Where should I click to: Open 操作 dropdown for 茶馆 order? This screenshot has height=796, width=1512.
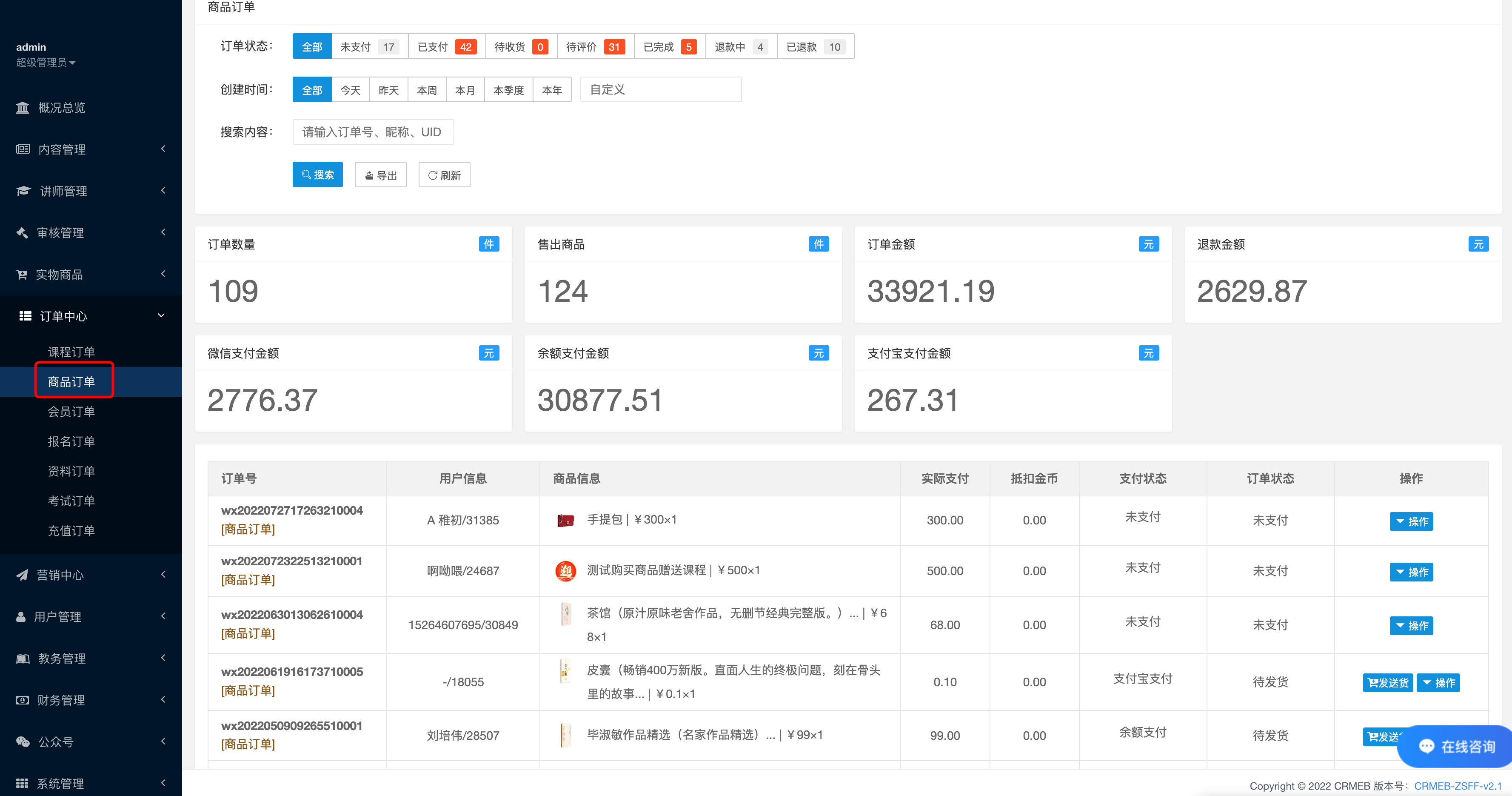point(1411,626)
